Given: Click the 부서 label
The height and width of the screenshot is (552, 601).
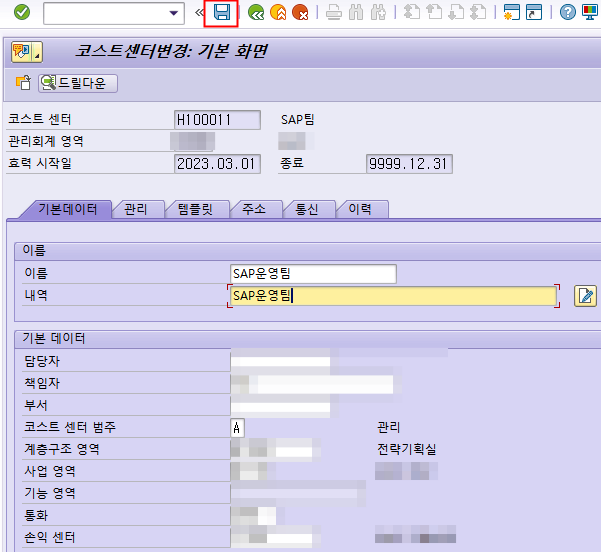Looking at the screenshot, I should (36, 405).
